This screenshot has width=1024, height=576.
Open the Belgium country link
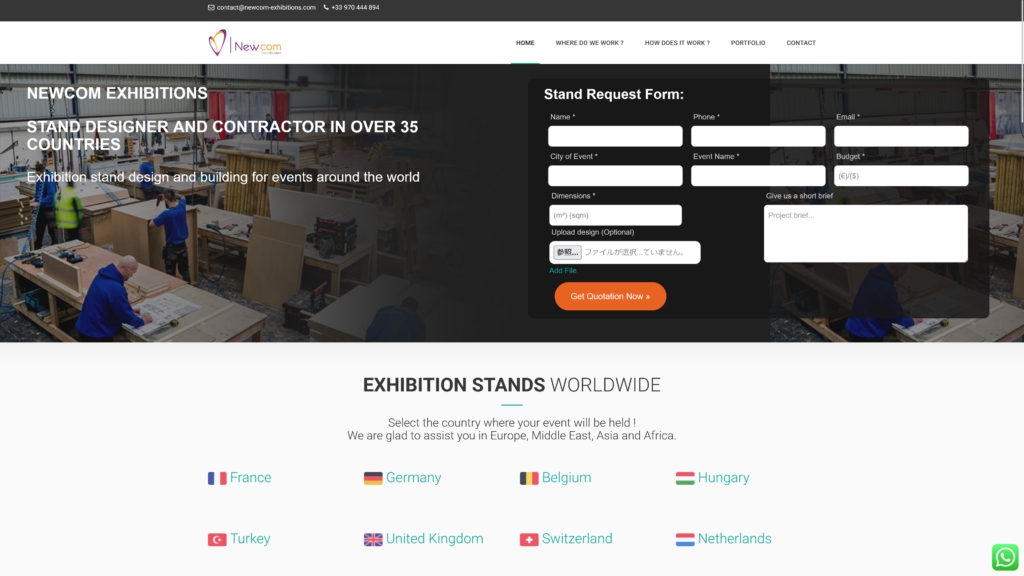click(x=566, y=477)
